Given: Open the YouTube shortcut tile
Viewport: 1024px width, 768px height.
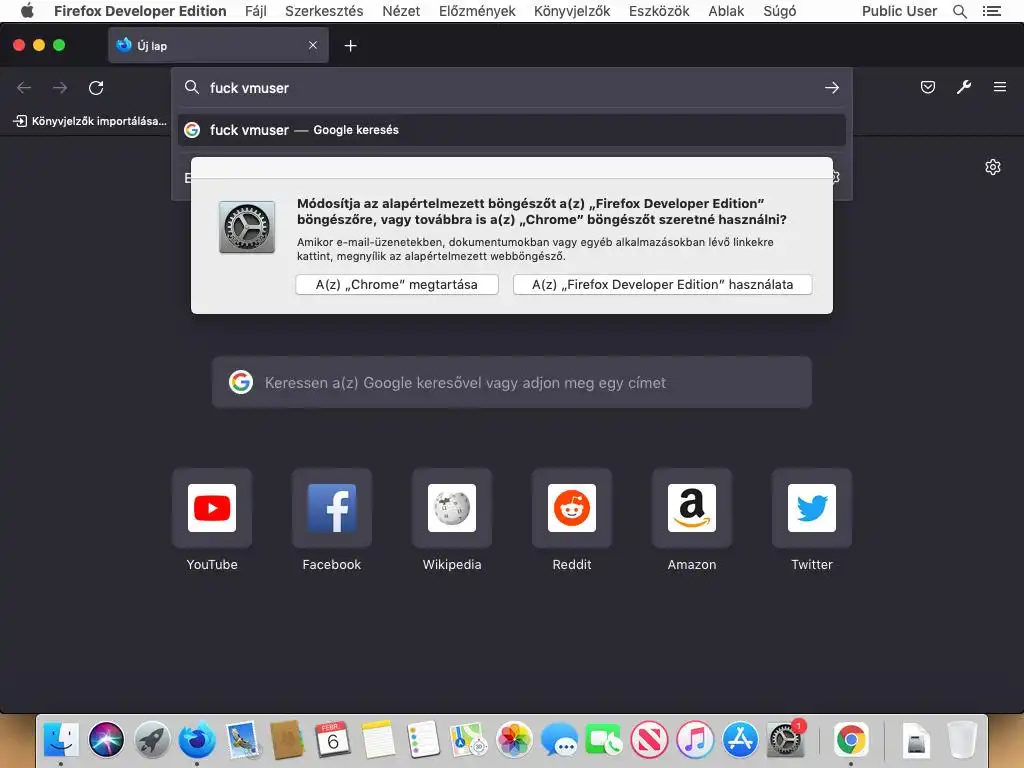Looking at the screenshot, I should tap(212, 508).
